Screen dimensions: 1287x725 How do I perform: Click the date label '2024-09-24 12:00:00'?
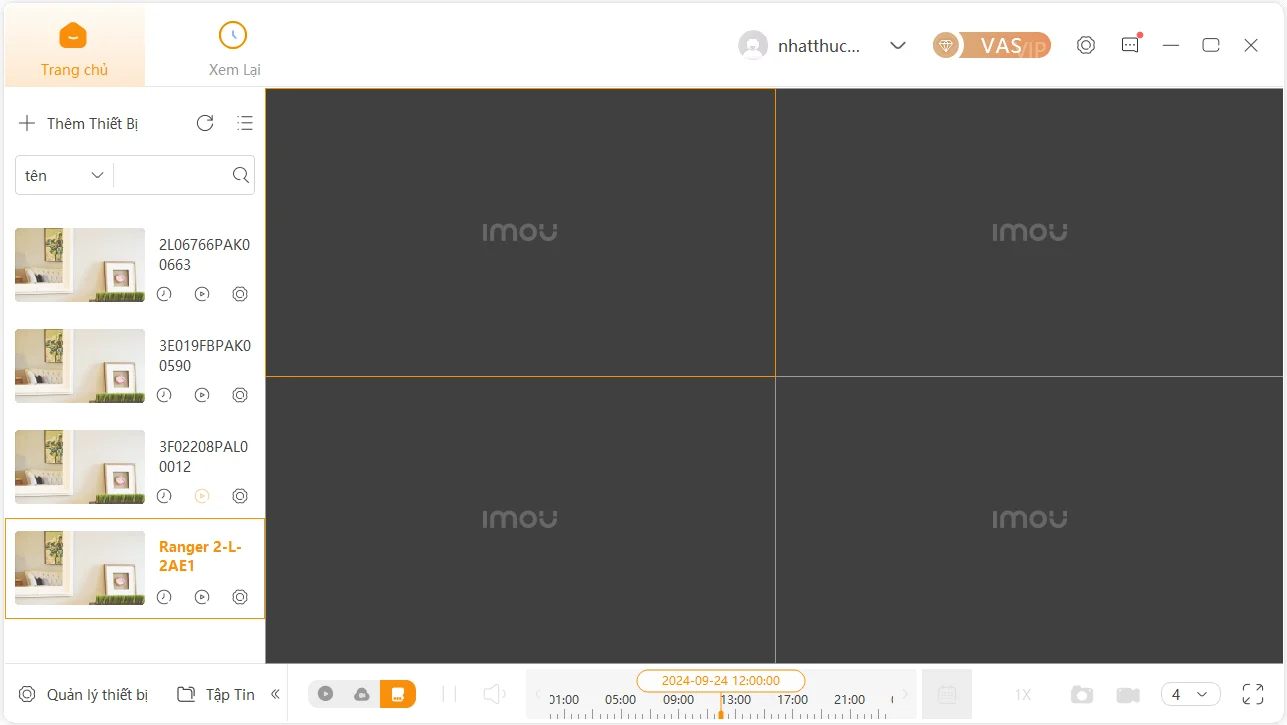click(x=721, y=680)
